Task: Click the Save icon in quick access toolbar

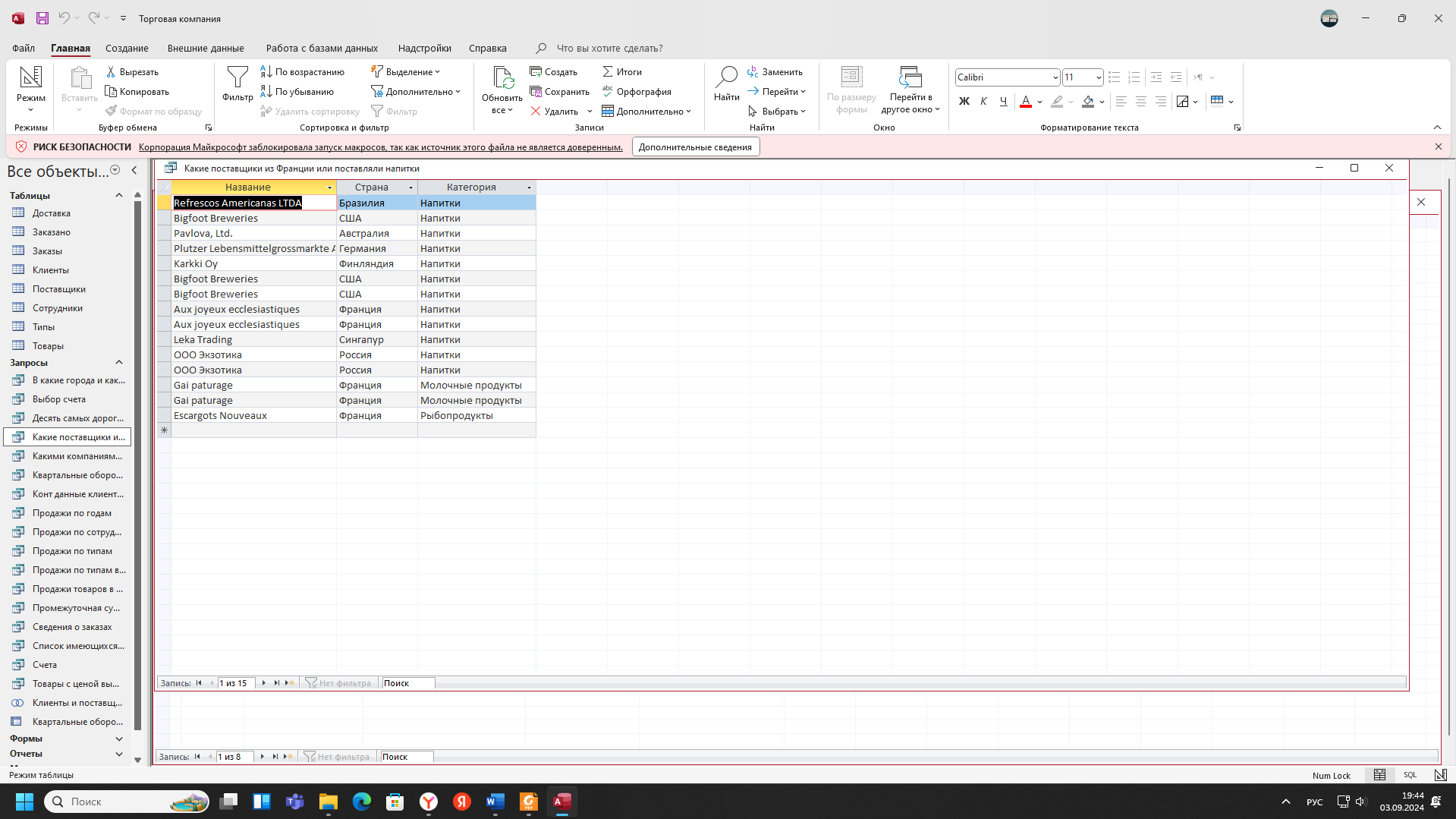Action: click(42, 18)
